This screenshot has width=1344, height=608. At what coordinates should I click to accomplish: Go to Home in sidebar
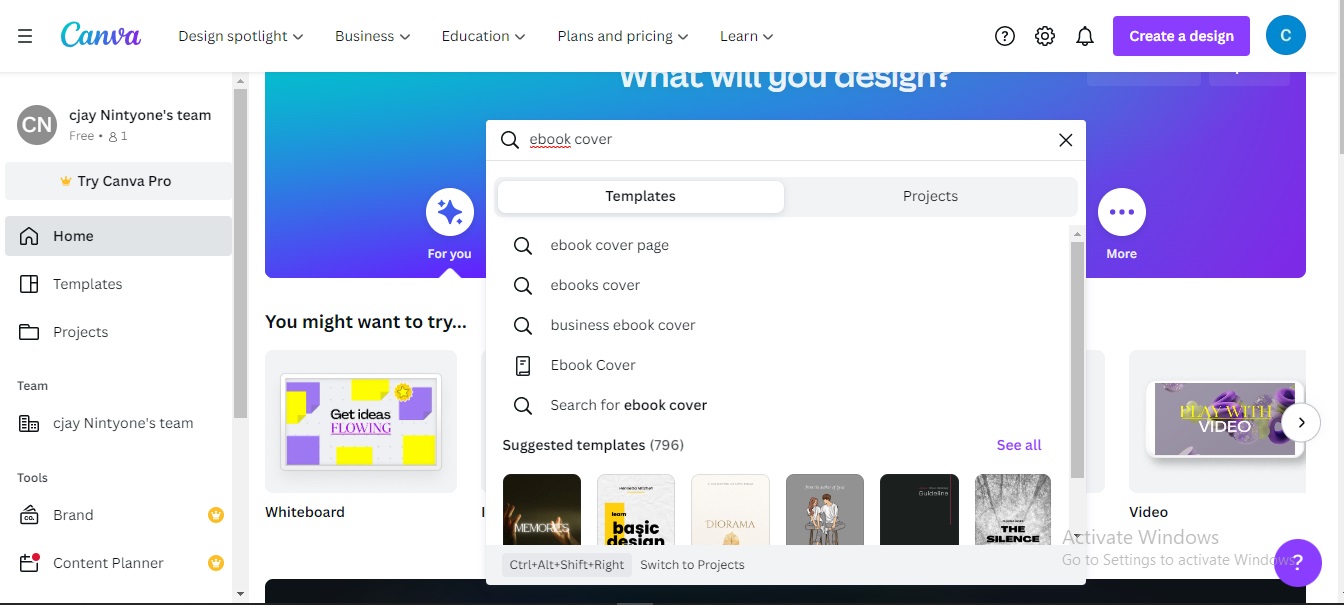(x=118, y=236)
